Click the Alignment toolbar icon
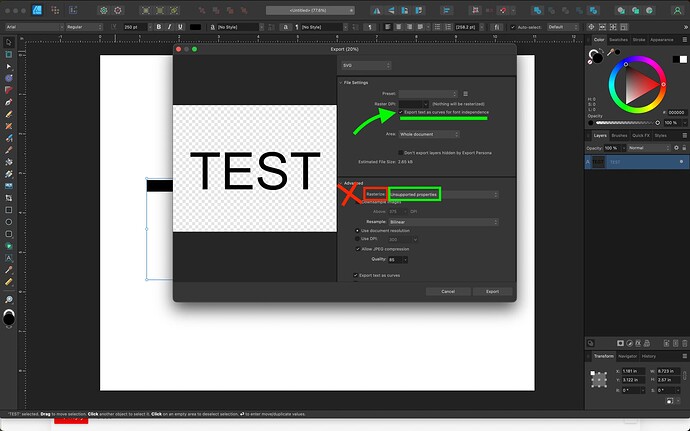 [447, 10]
